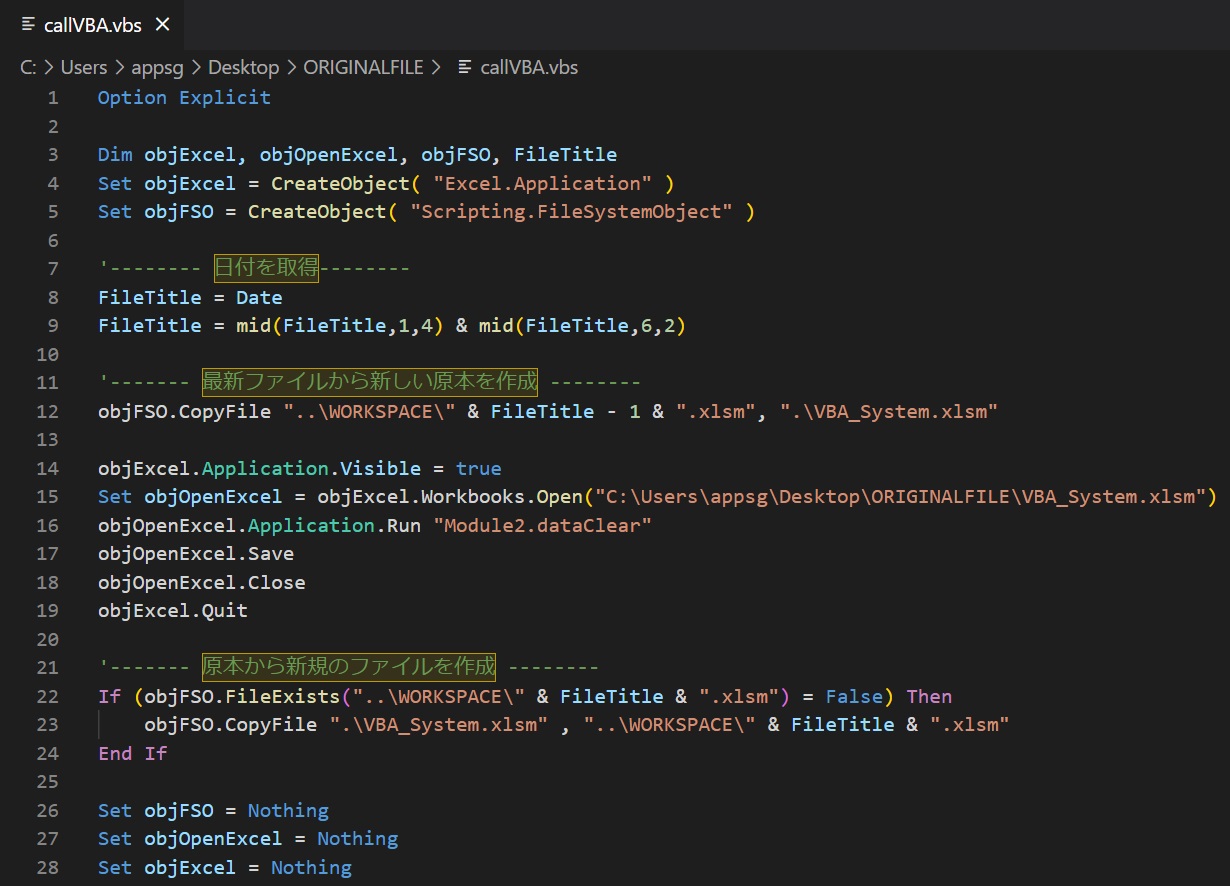
Task: Close the callVBA.vbs tab
Action: (x=163, y=25)
